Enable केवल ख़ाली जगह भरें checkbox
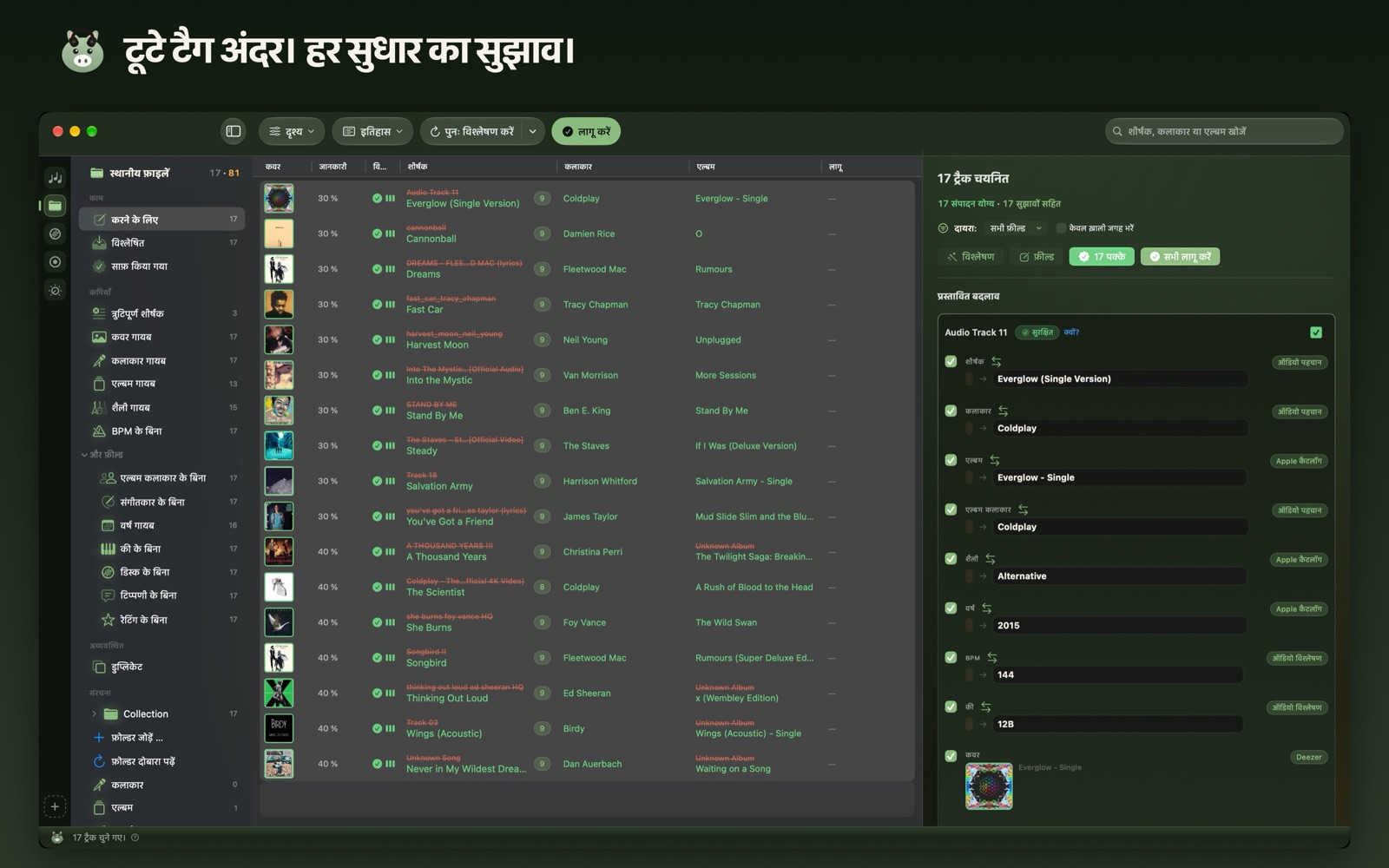The width and height of the screenshot is (1389, 868). point(1061,228)
